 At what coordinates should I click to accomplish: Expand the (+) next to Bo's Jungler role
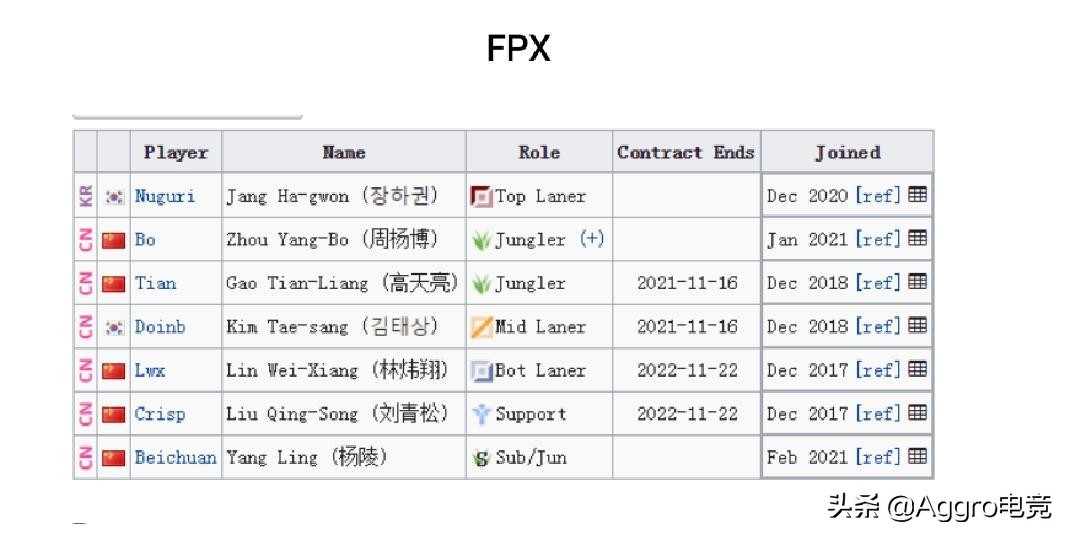(x=591, y=239)
